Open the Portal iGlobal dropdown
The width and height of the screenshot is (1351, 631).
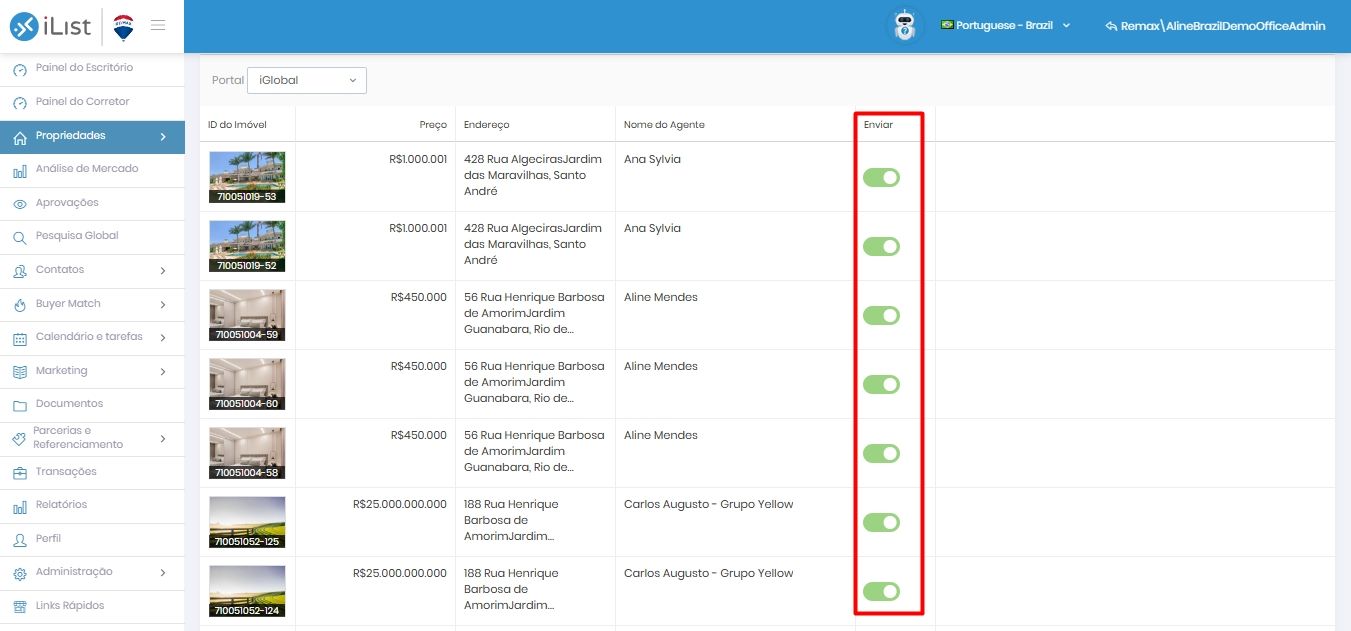point(307,80)
